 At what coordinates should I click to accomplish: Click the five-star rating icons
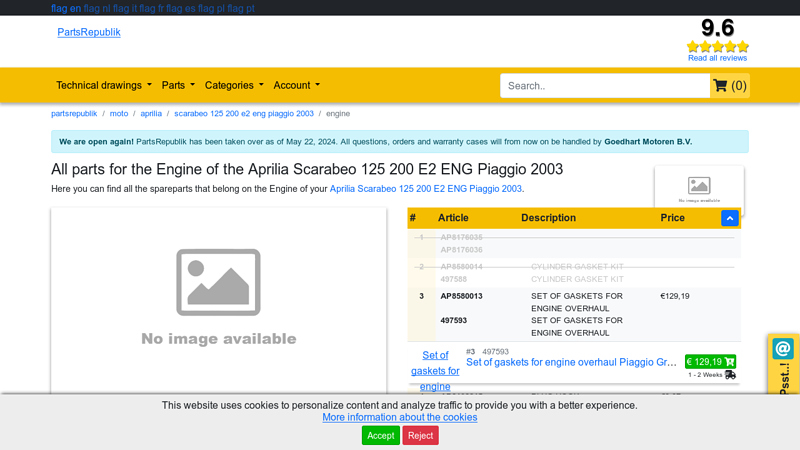point(717,46)
